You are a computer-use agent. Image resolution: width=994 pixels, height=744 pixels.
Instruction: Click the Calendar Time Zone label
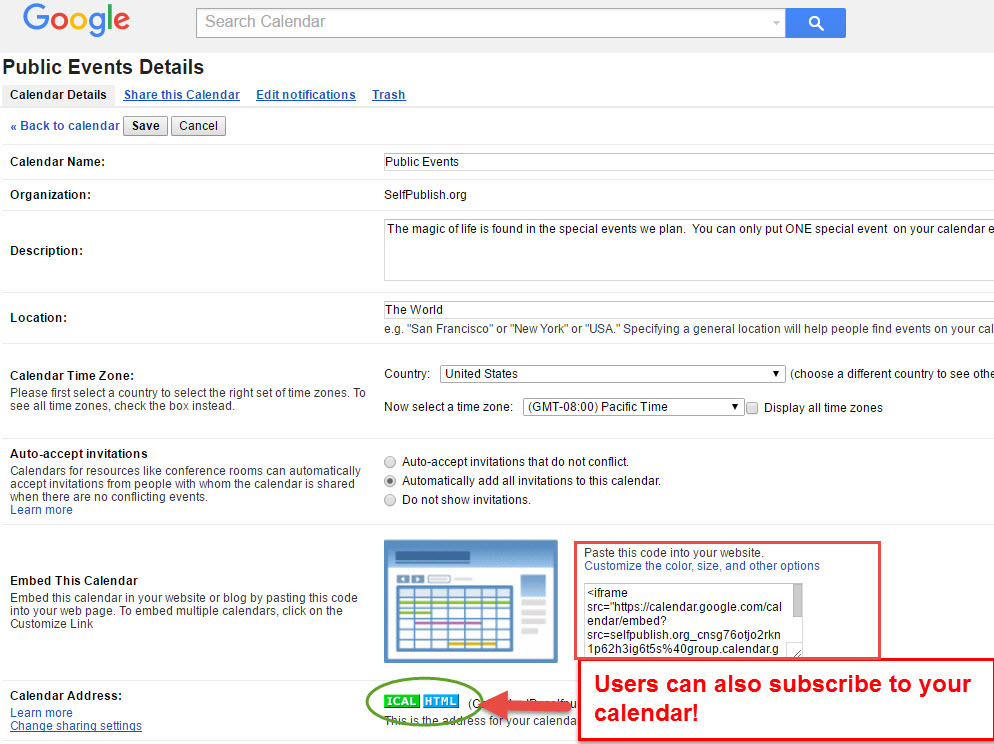coord(72,376)
